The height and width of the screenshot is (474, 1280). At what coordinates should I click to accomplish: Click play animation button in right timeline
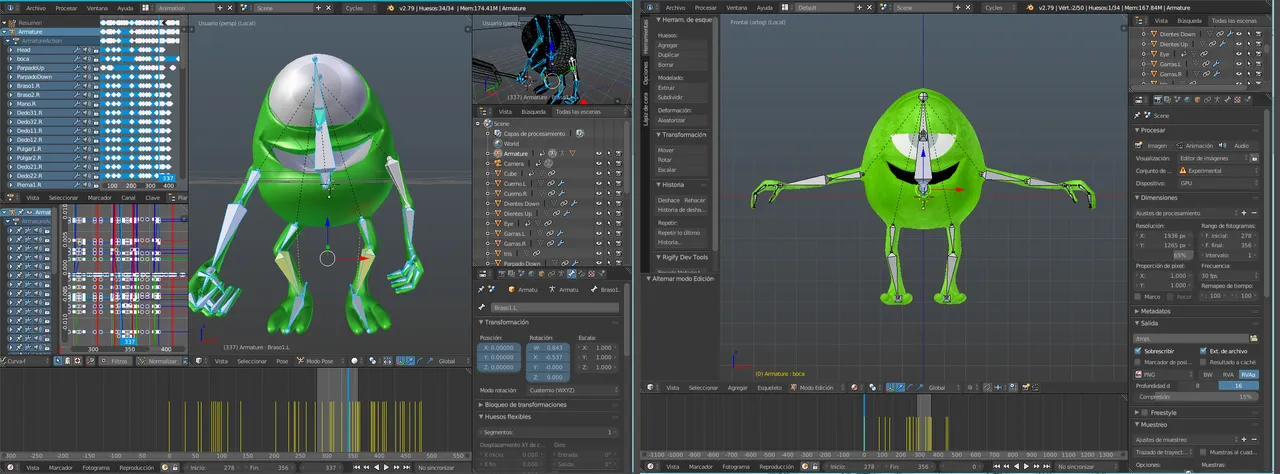1024,467
